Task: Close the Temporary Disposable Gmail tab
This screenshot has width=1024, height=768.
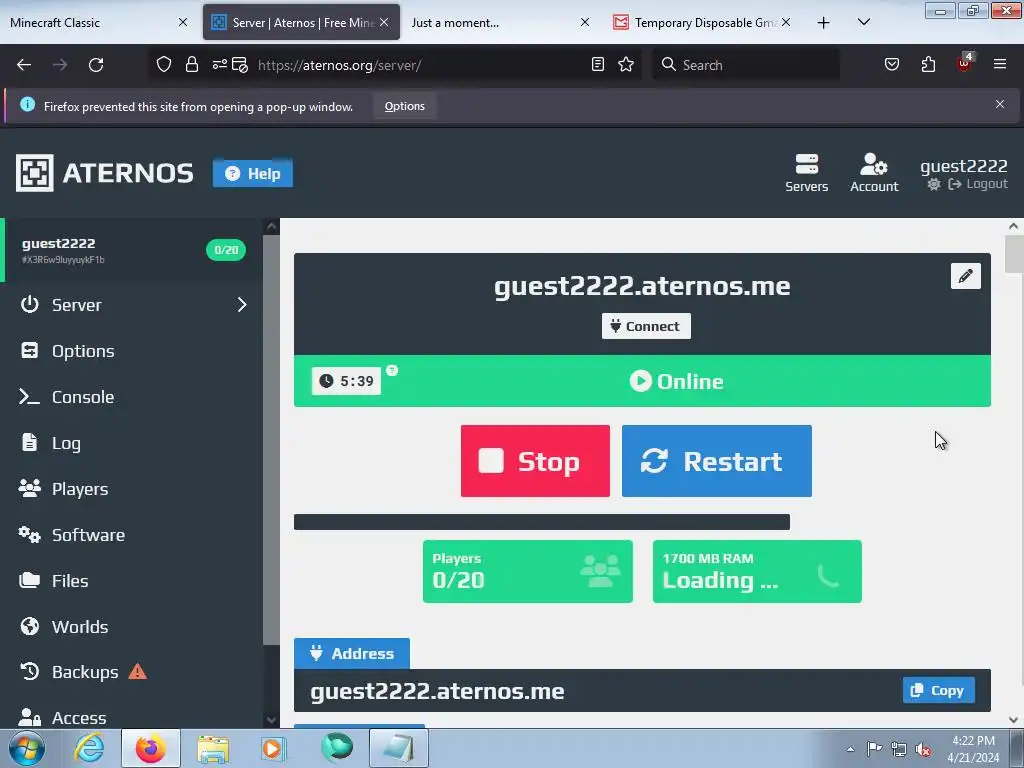Action: pos(786,22)
